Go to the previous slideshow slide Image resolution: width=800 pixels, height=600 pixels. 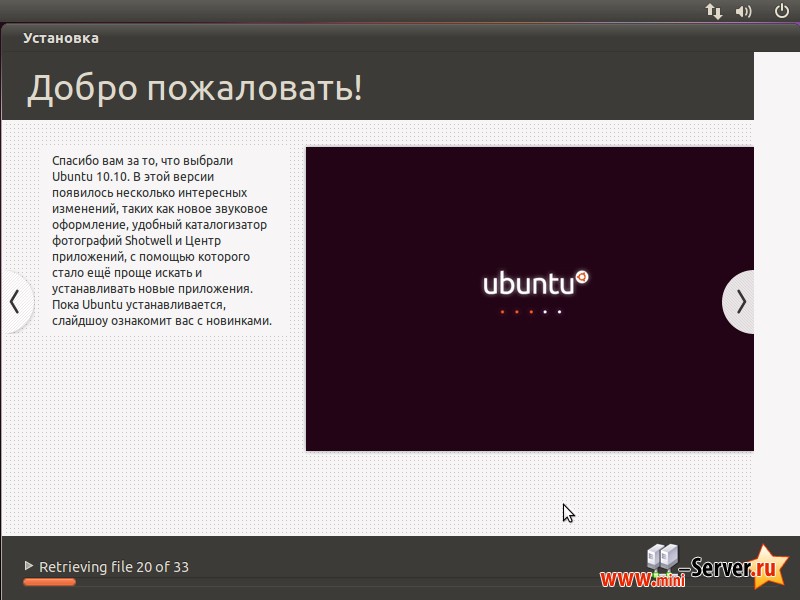click(17, 302)
